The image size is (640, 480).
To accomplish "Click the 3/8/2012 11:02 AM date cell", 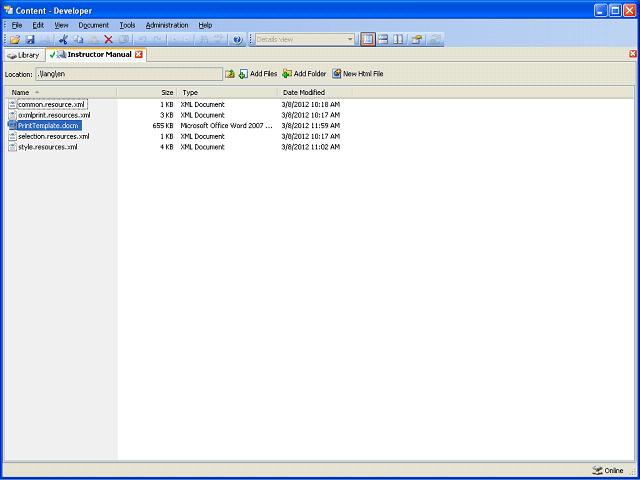I will [311, 147].
